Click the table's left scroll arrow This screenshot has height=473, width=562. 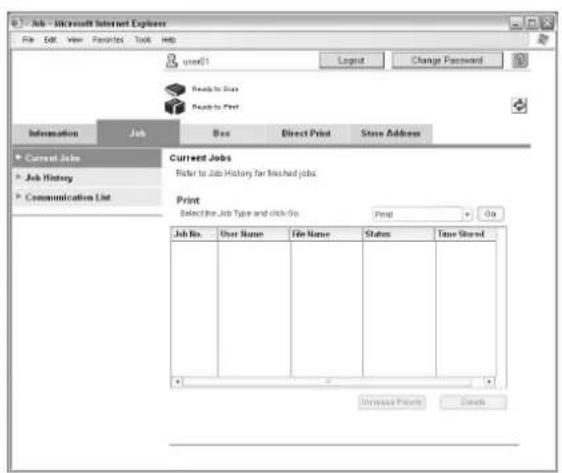(x=177, y=382)
